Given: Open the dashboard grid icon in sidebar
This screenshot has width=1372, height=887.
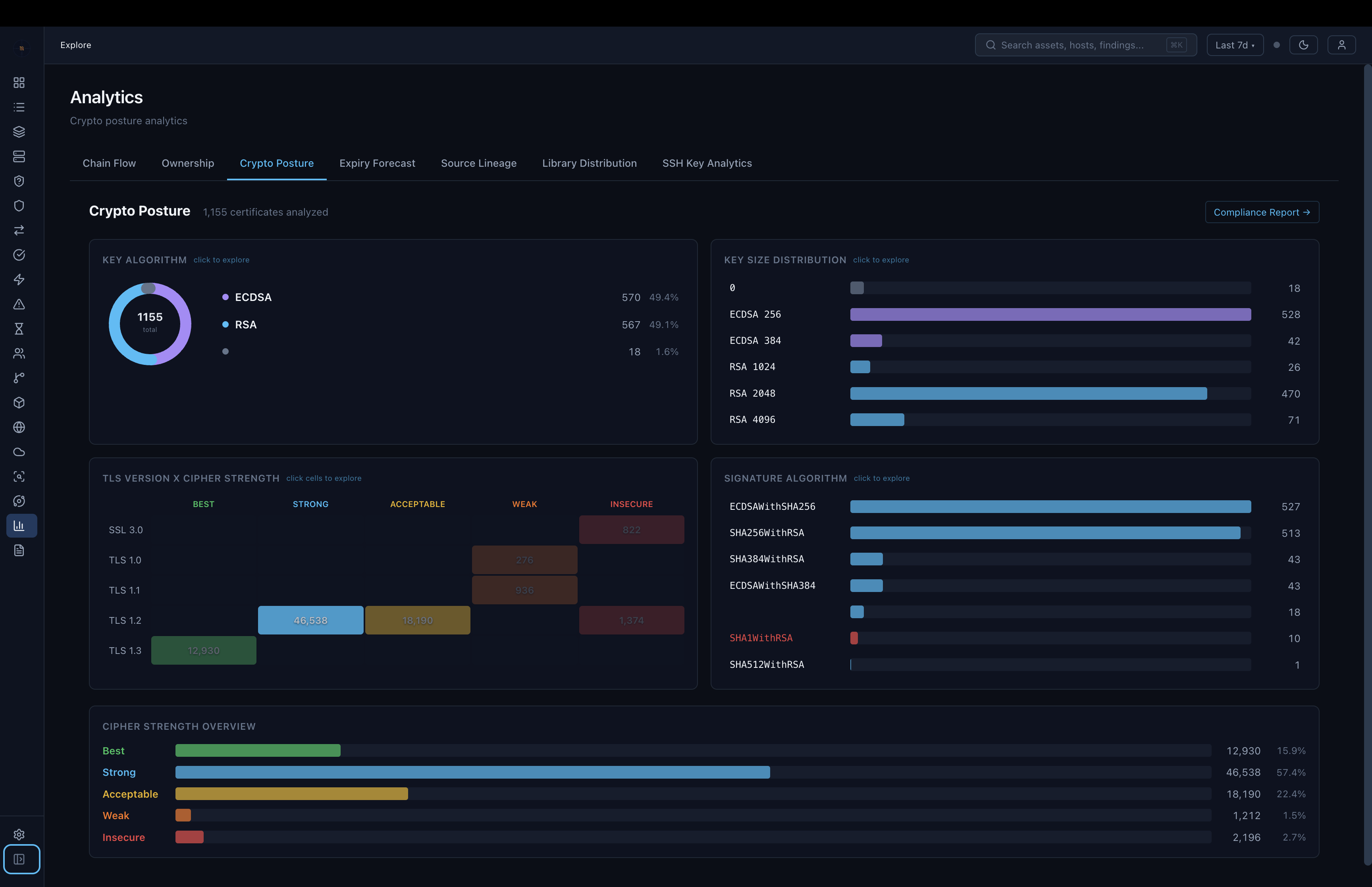Looking at the screenshot, I should point(19,82).
